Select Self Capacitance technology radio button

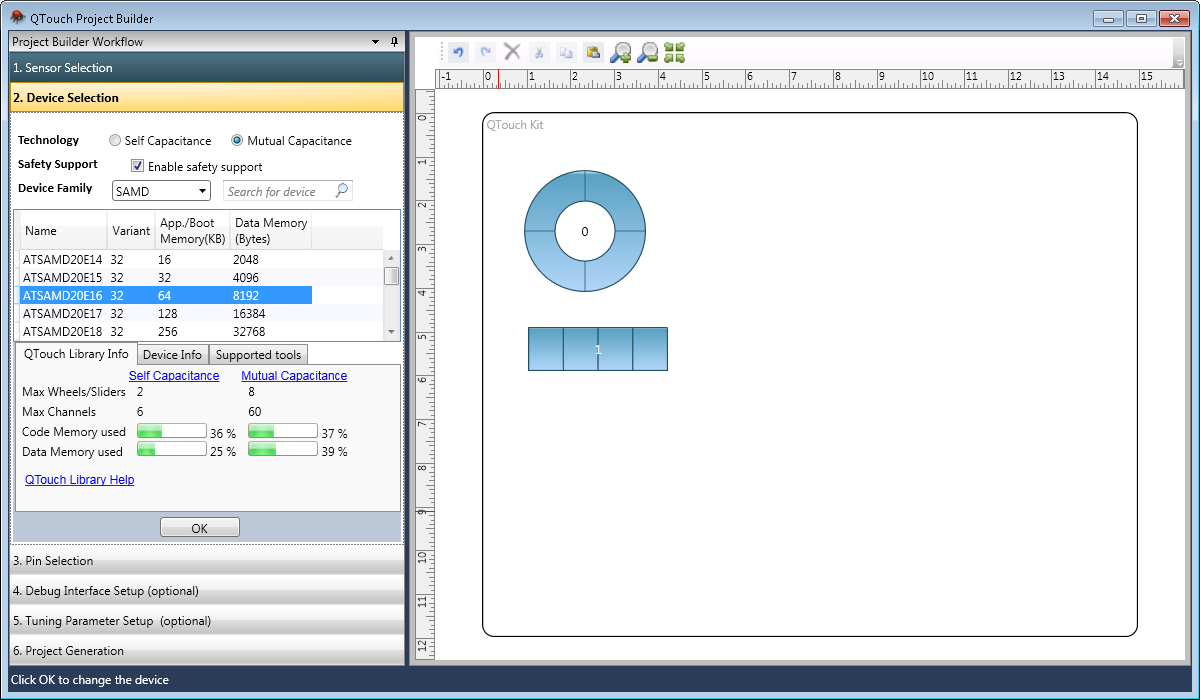[x=115, y=141]
